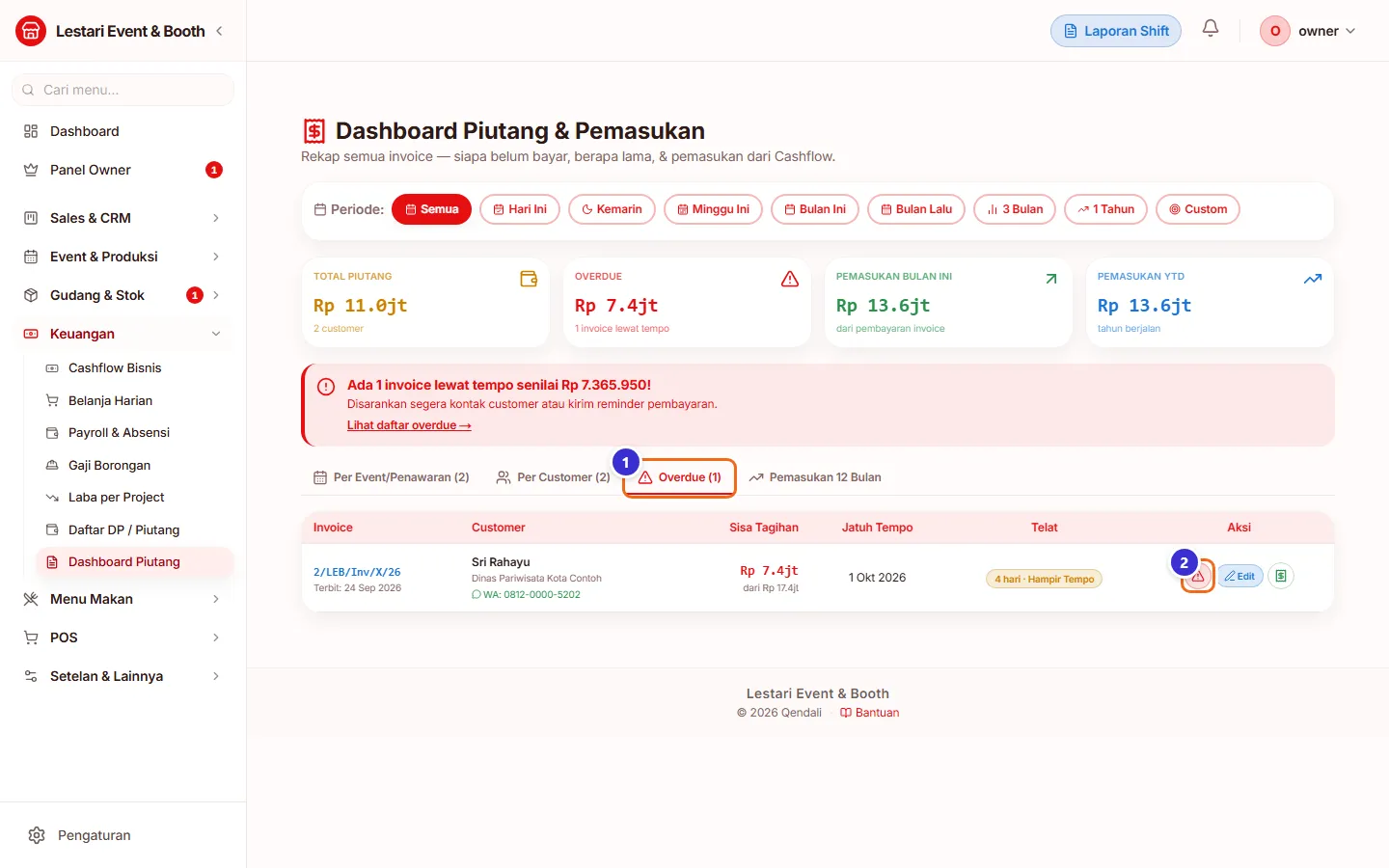Open Cashflow Bisnis under Keuangan

135,367
